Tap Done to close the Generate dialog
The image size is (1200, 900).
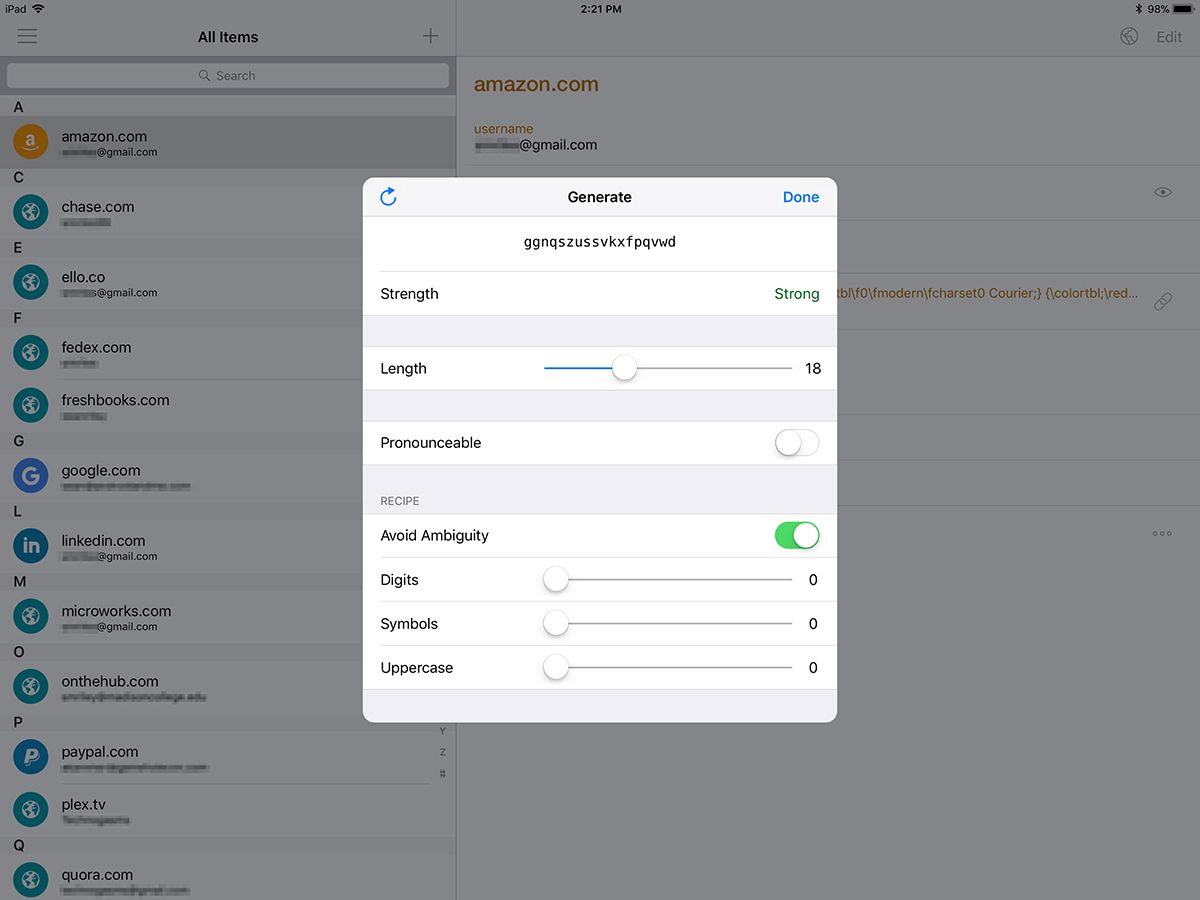click(800, 196)
